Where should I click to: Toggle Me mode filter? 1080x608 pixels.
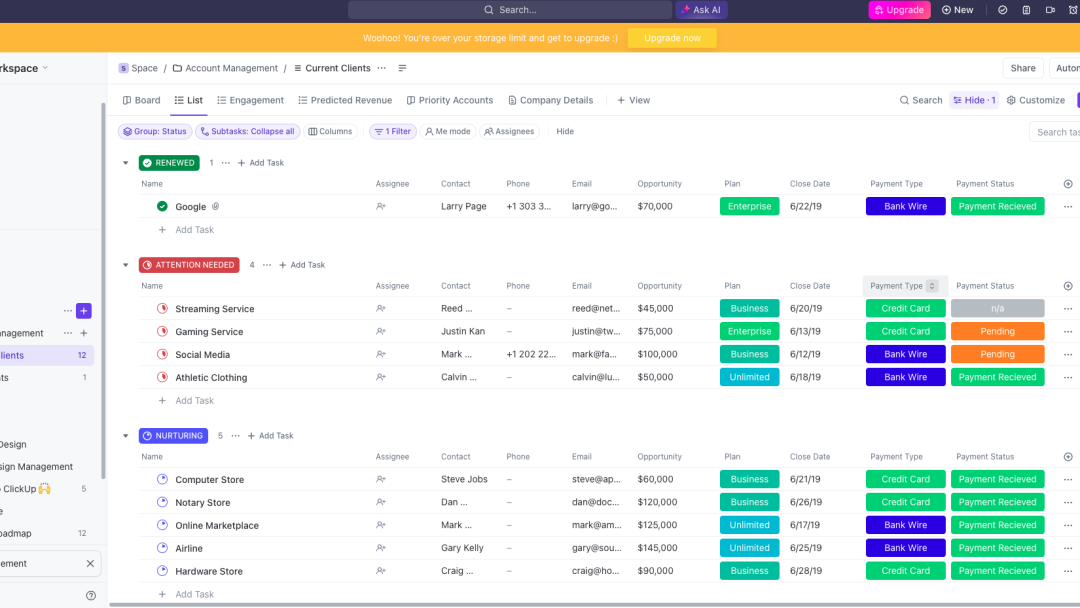pyautogui.click(x=447, y=131)
